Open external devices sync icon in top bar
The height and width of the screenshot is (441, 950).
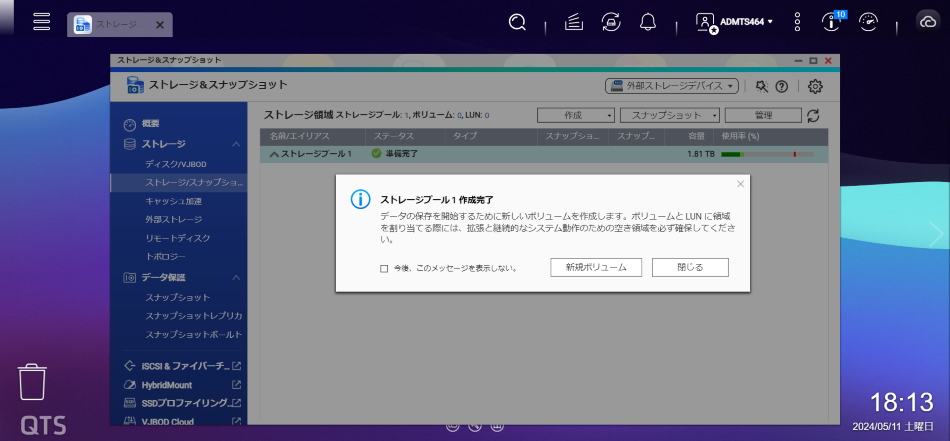coord(611,22)
